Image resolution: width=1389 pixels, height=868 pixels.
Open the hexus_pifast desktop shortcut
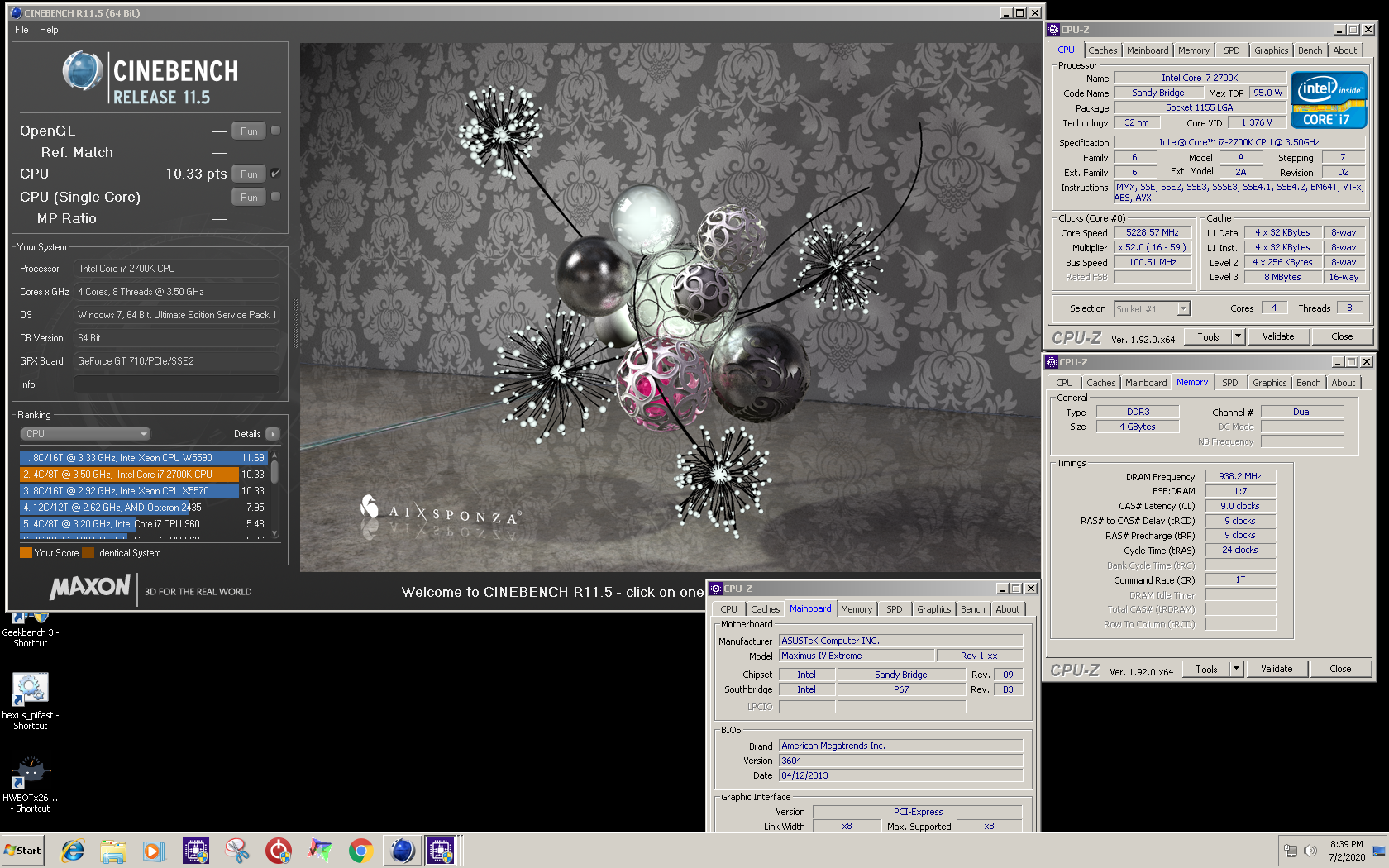(x=31, y=701)
